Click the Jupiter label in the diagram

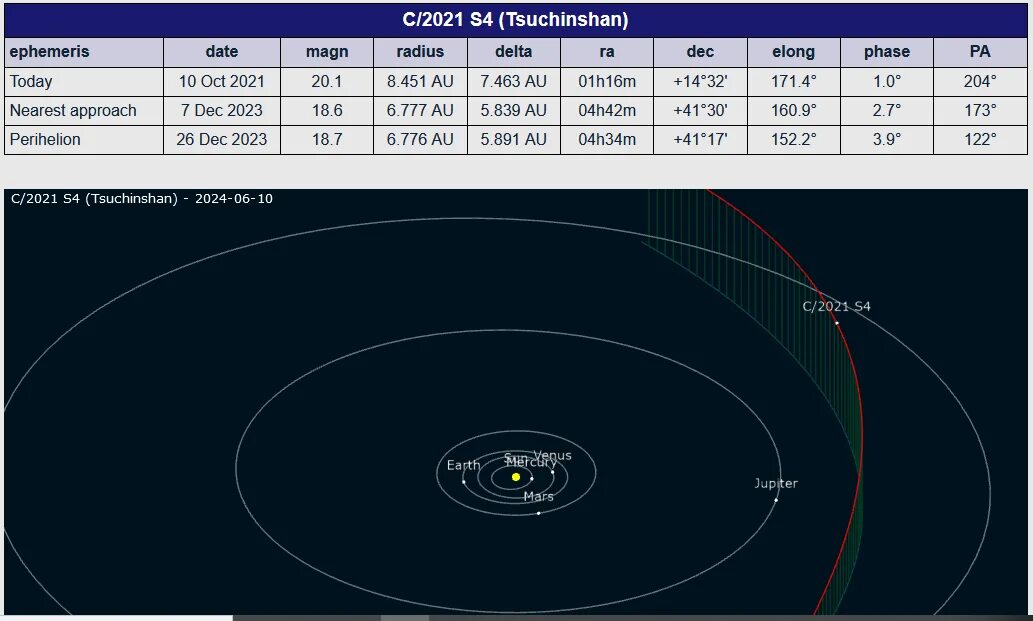(x=776, y=483)
